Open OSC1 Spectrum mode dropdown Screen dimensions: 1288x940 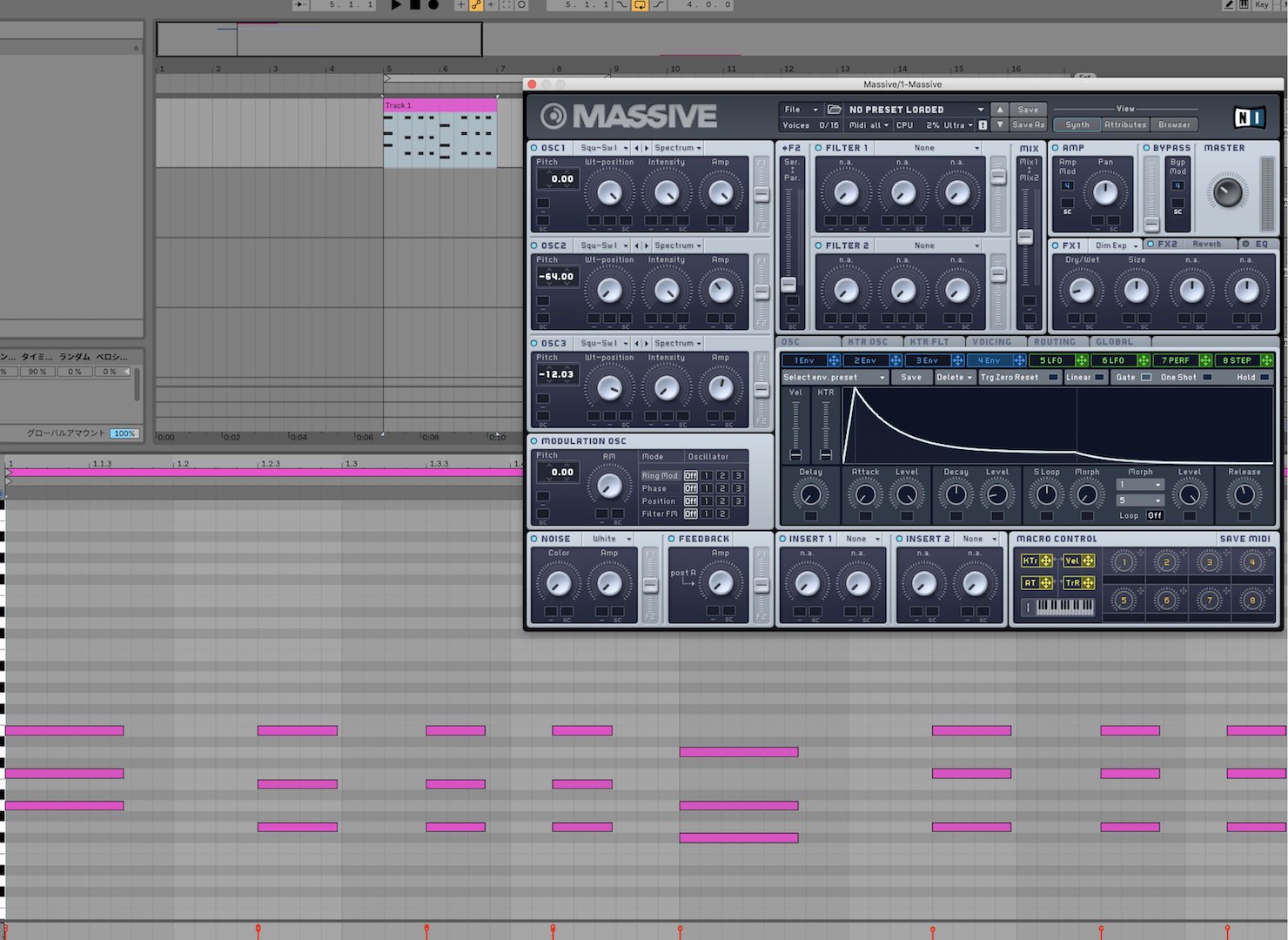[677, 148]
